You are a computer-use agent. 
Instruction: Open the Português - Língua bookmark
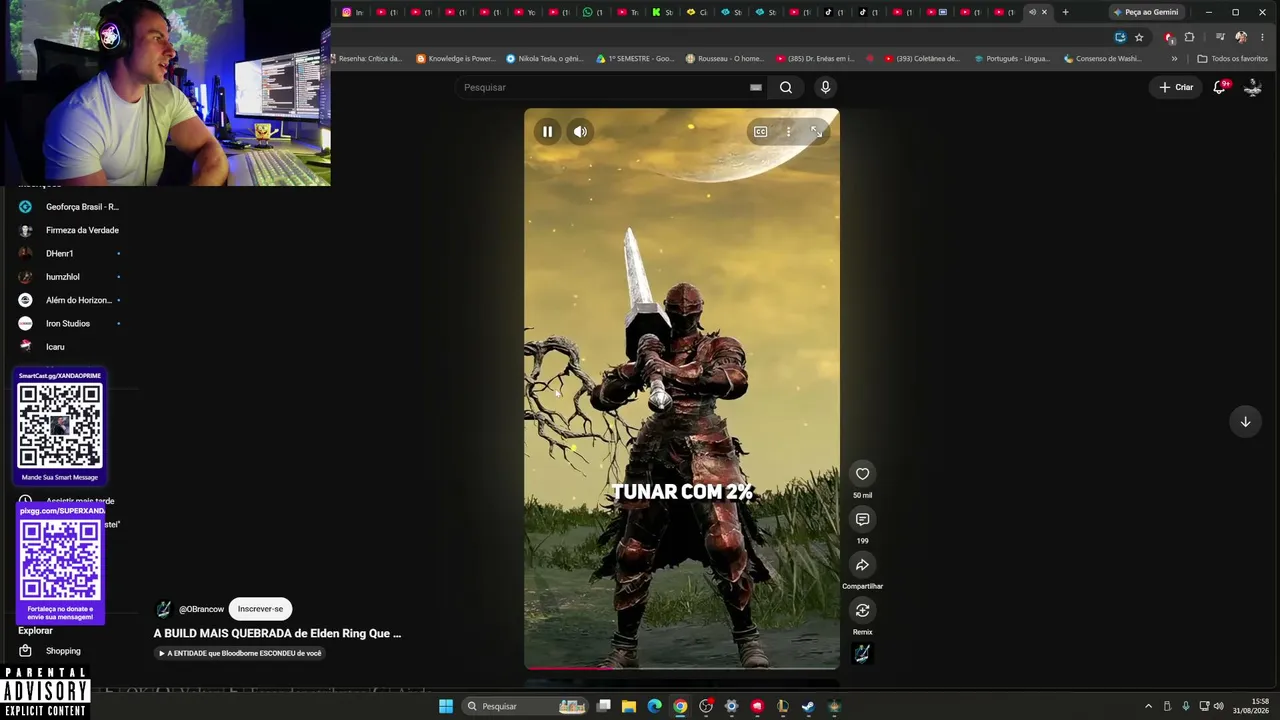coord(1013,59)
